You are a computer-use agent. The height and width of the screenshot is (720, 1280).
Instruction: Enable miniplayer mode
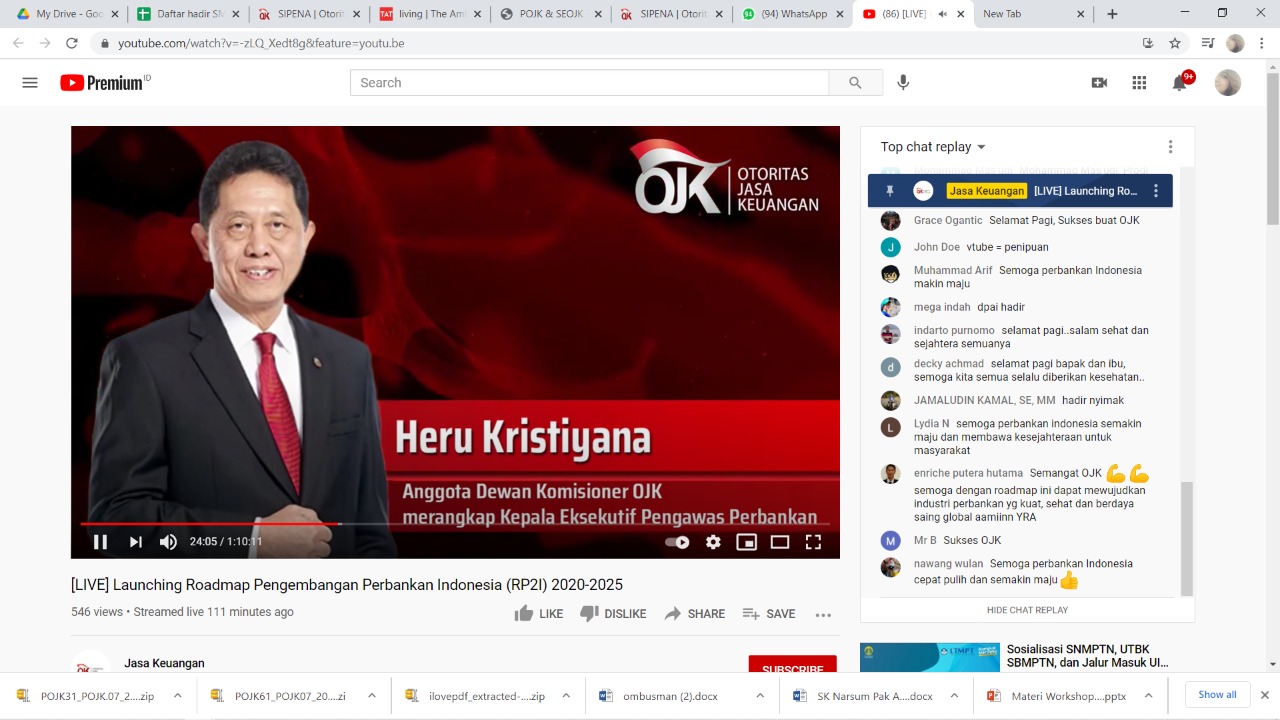pyautogui.click(x=746, y=542)
